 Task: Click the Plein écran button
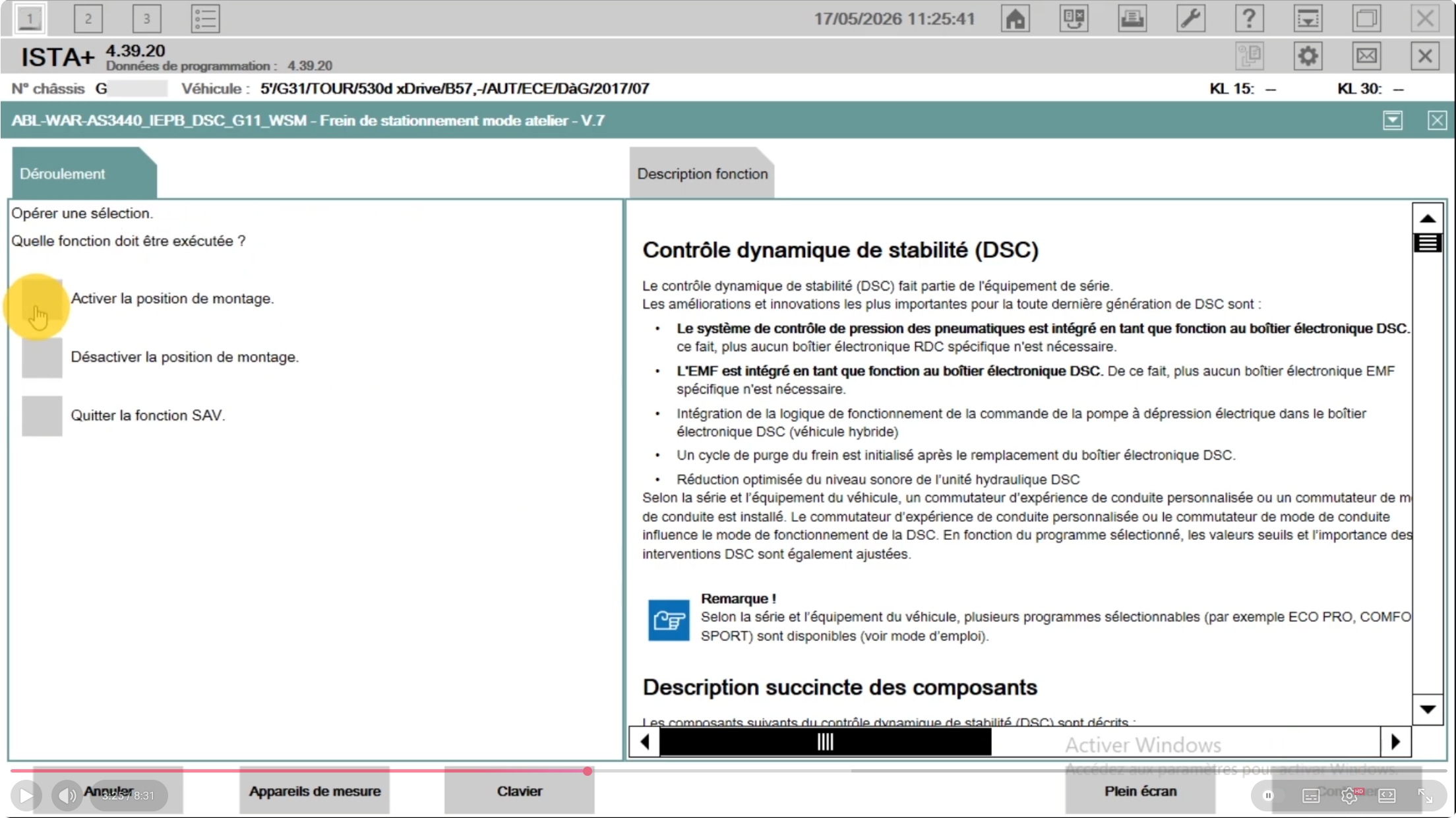(x=1140, y=791)
